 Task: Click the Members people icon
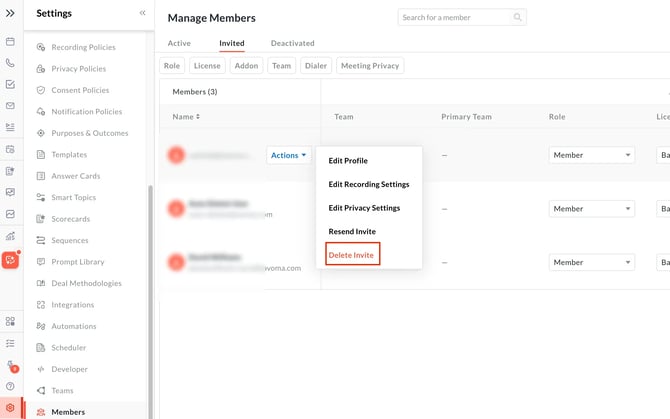pyautogui.click(x=41, y=412)
